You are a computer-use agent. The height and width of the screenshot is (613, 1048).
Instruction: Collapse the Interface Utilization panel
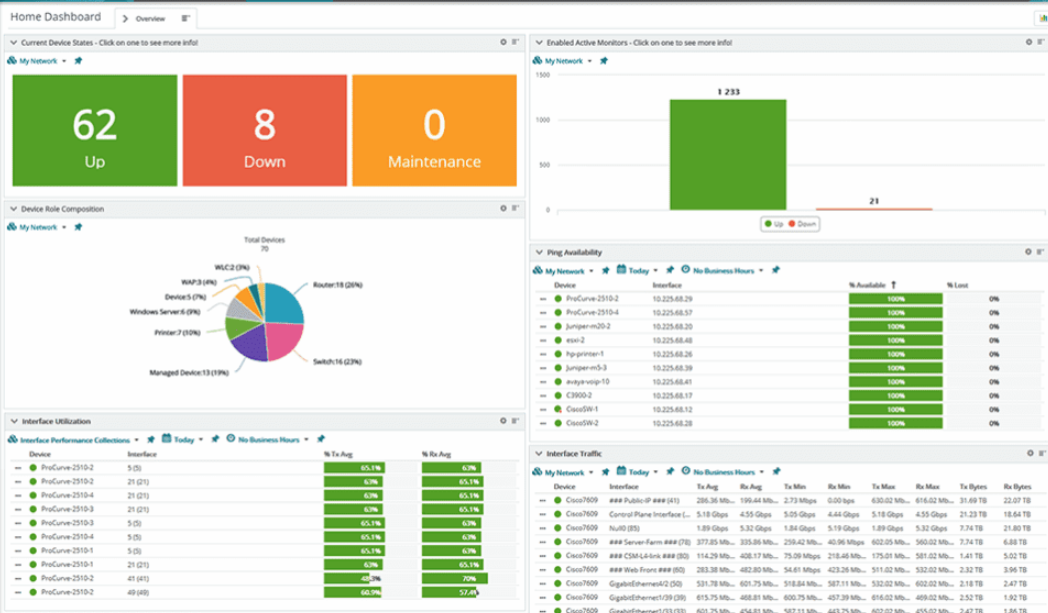[13, 422]
